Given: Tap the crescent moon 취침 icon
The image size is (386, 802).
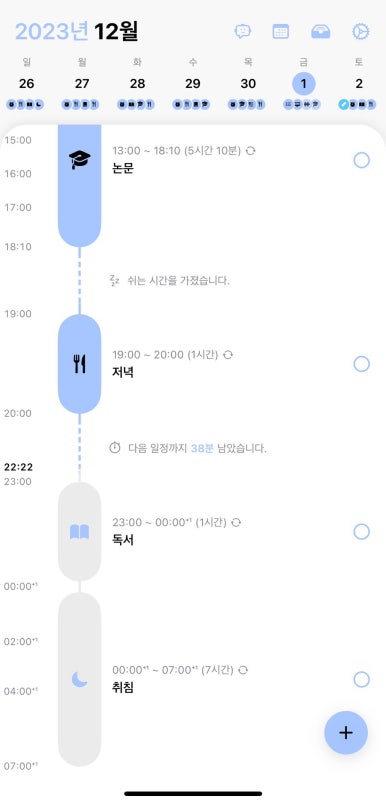Looking at the screenshot, I should coord(79,679).
